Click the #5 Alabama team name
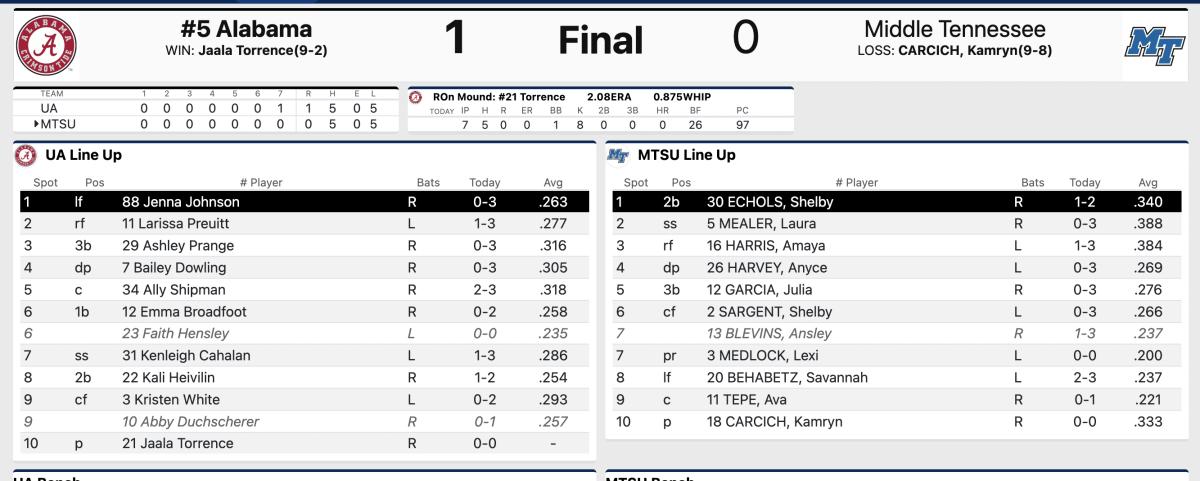The image size is (1200, 481). tap(246, 29)
